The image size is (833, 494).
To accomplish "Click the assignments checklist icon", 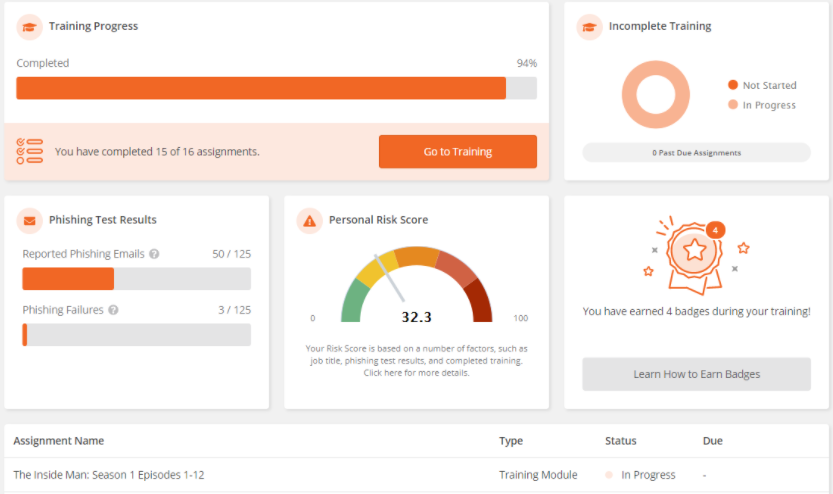I will point(30,151).
